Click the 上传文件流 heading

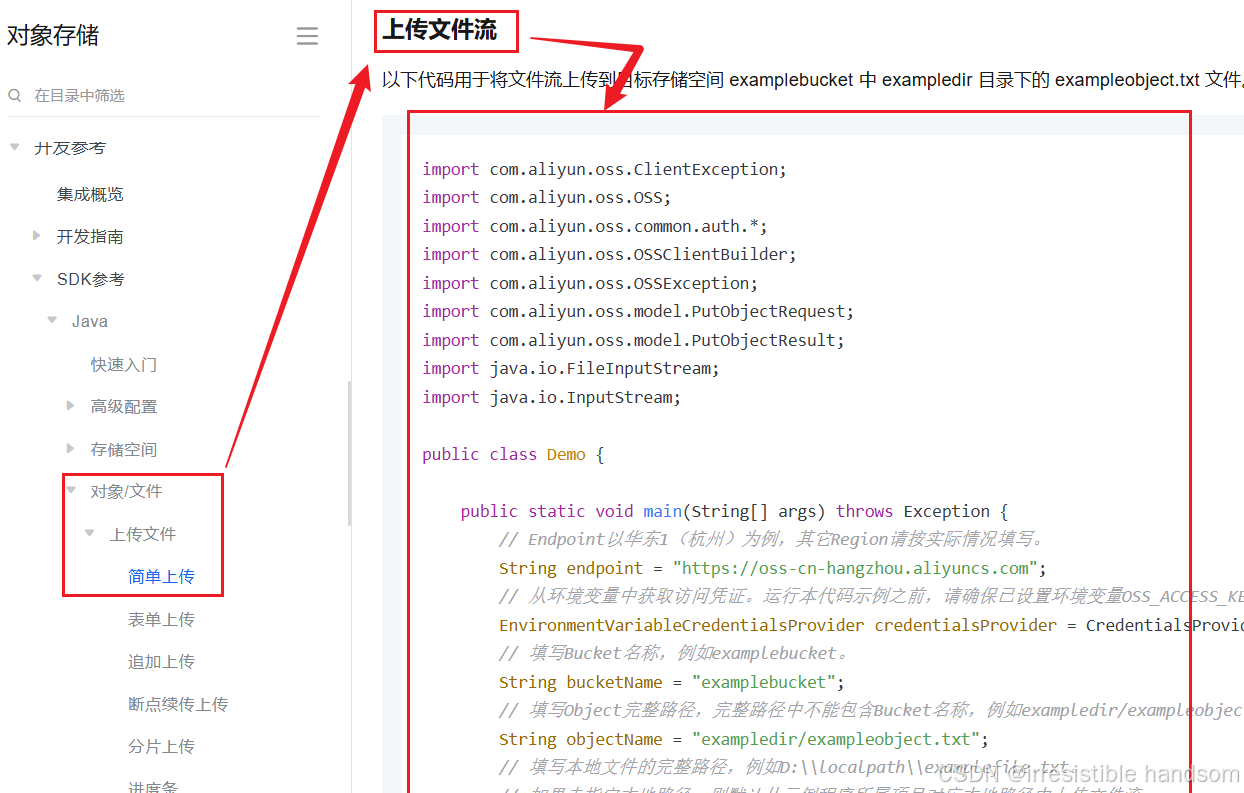pos(440,30)
